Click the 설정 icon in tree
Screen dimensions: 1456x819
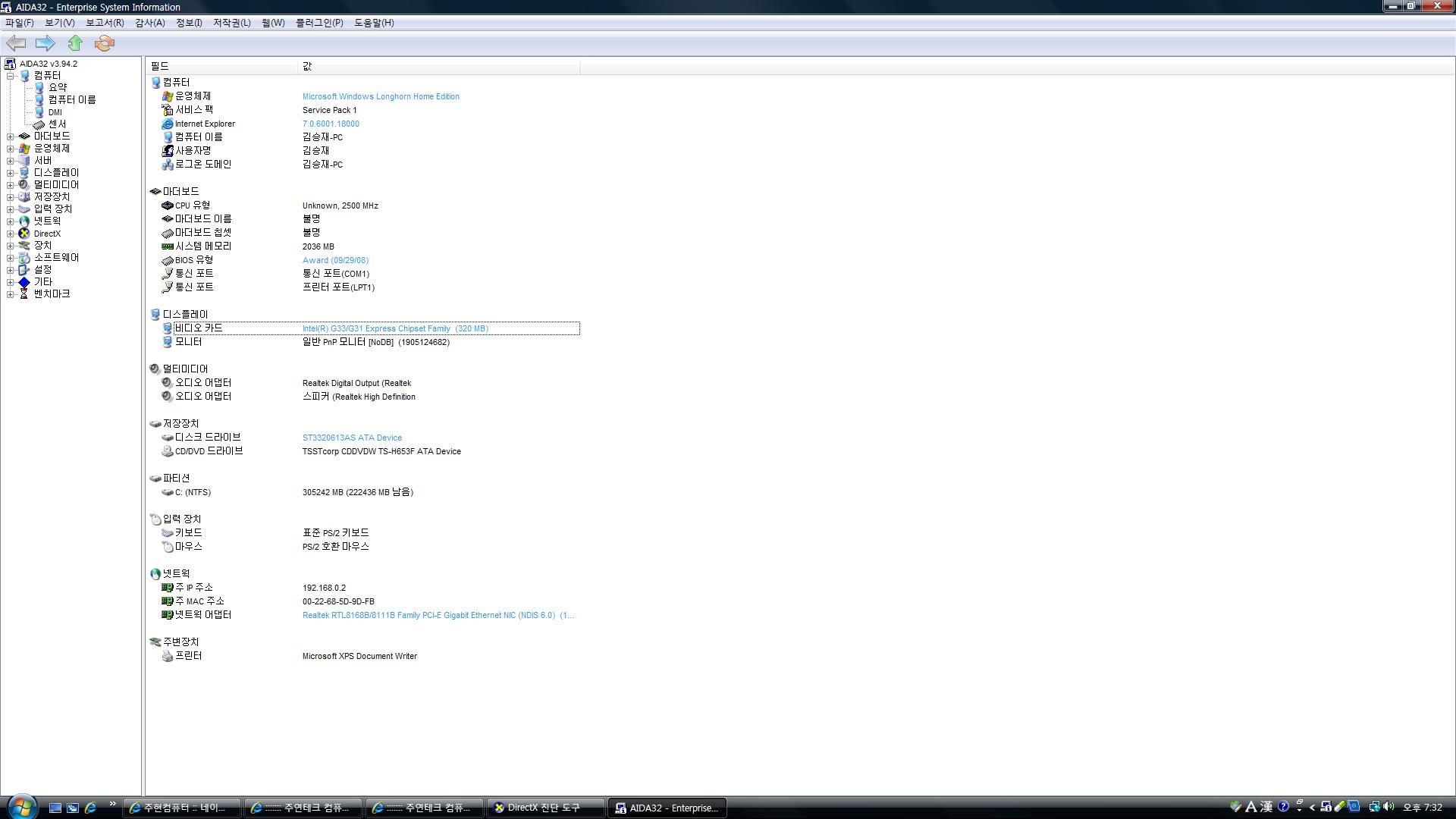pos(24,270)
